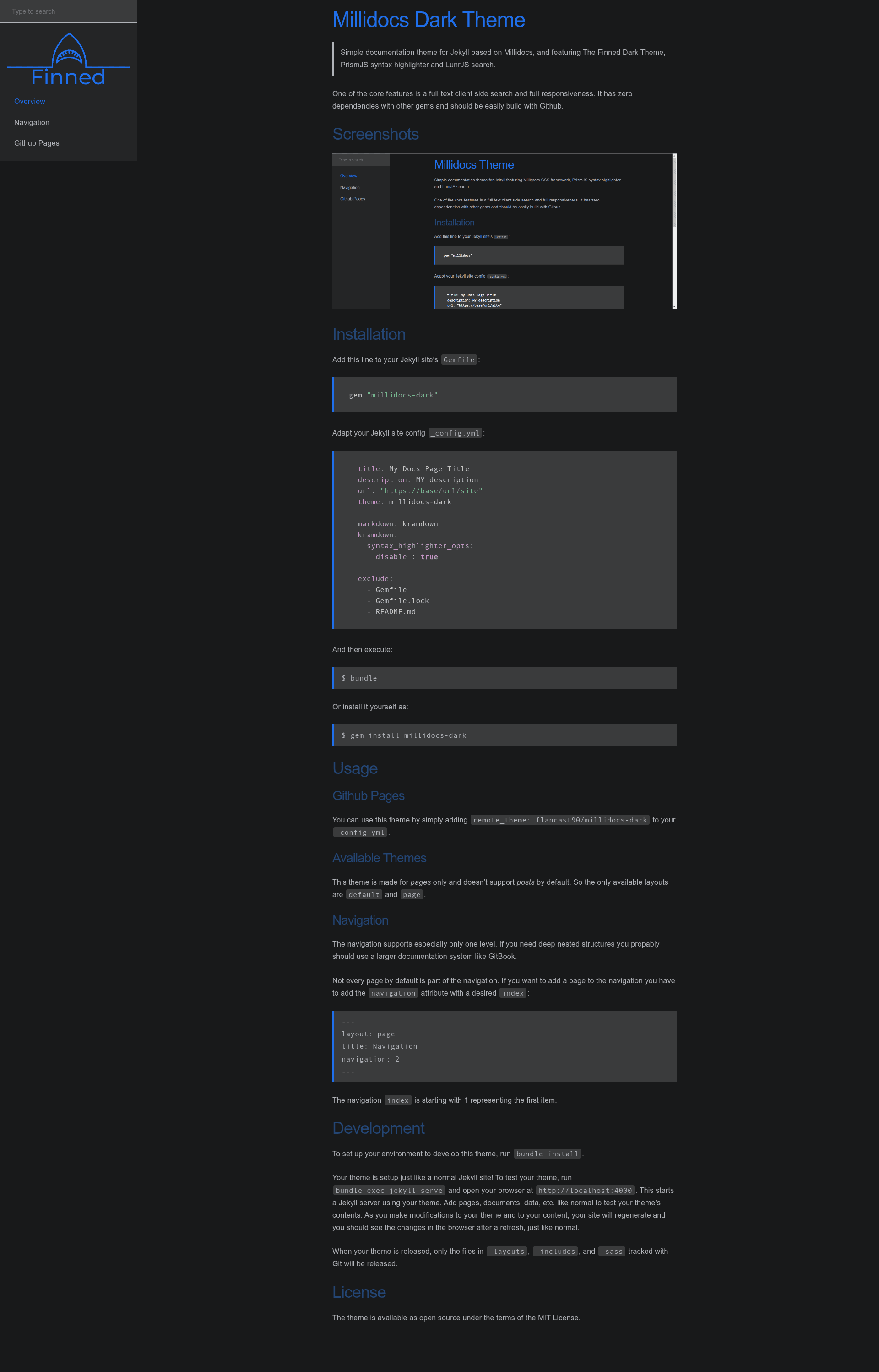Click the bundle install inline code

coord(548,1154)
